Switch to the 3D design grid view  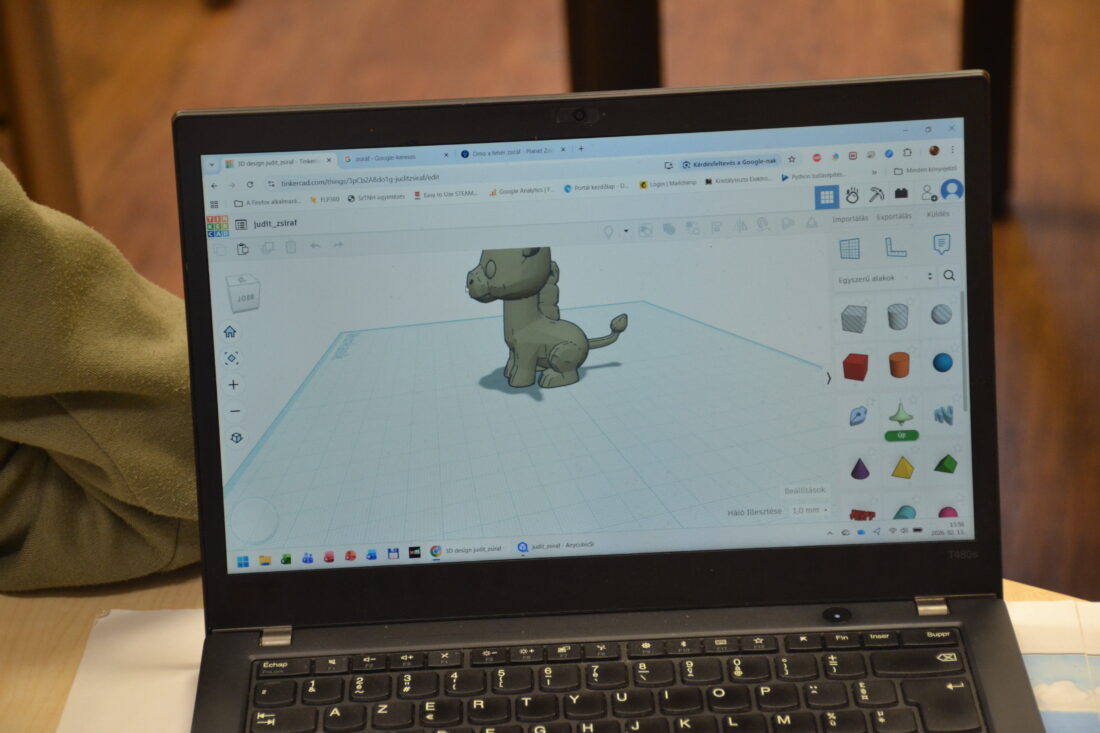pyautogui.click(x=826, y=197)
